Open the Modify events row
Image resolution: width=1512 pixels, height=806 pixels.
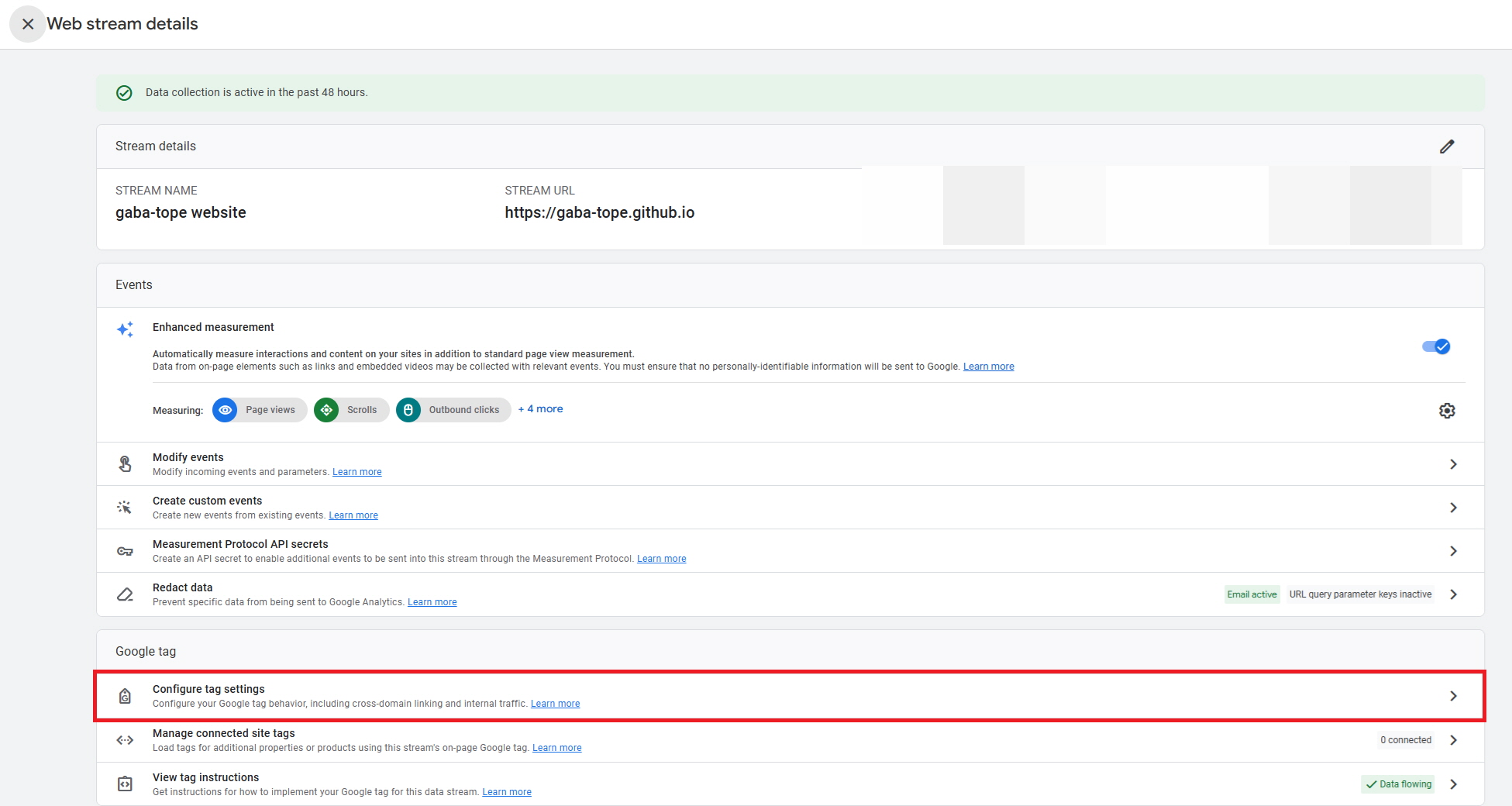click(x=790, y=464)
